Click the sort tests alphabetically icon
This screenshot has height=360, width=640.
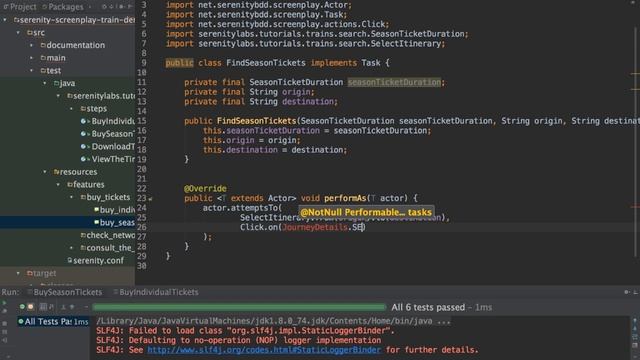click(x=43, y=307)
